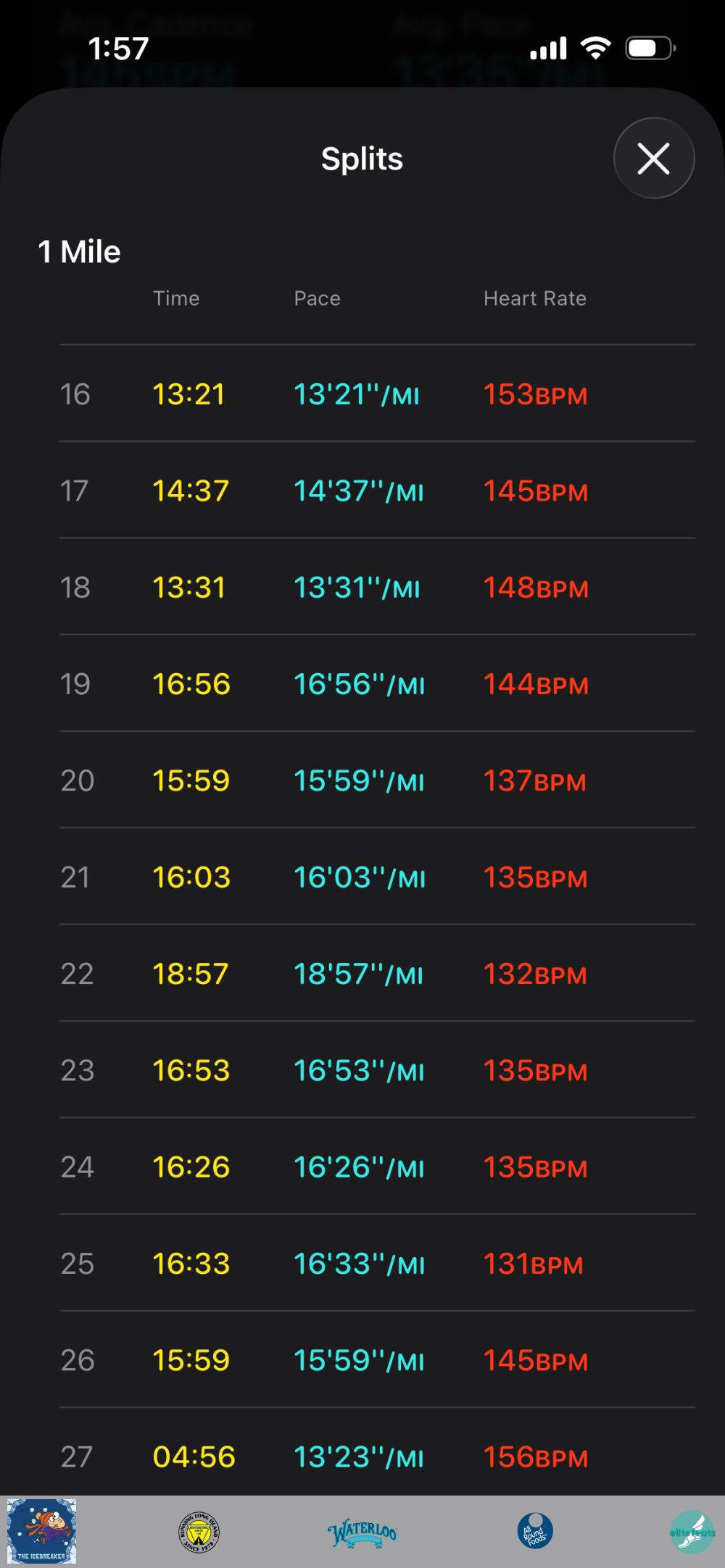The width and height of the screenshot is (725, 1568).
Task: Select the Time column header
Action: tap(176, 299)
